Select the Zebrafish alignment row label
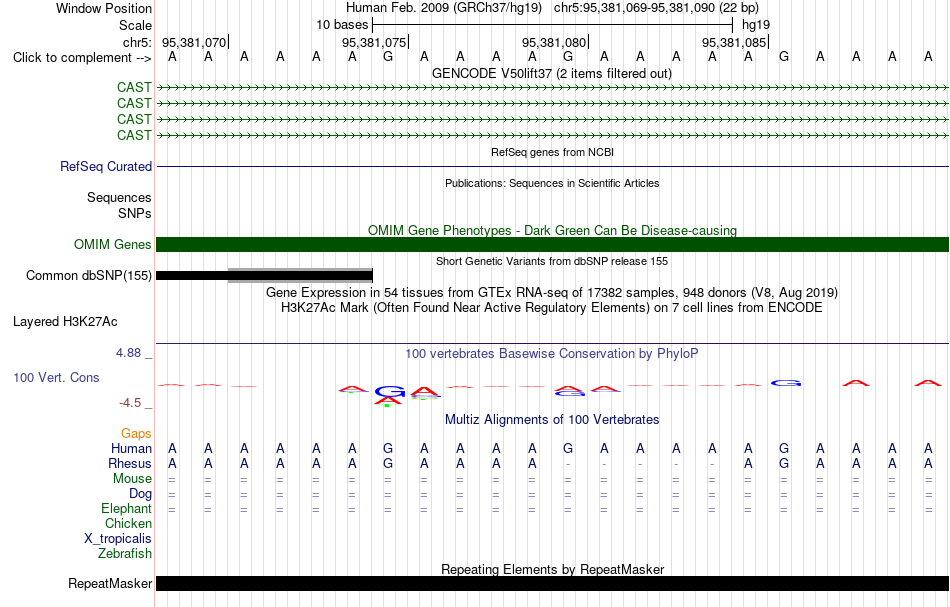 pos(125,554)
